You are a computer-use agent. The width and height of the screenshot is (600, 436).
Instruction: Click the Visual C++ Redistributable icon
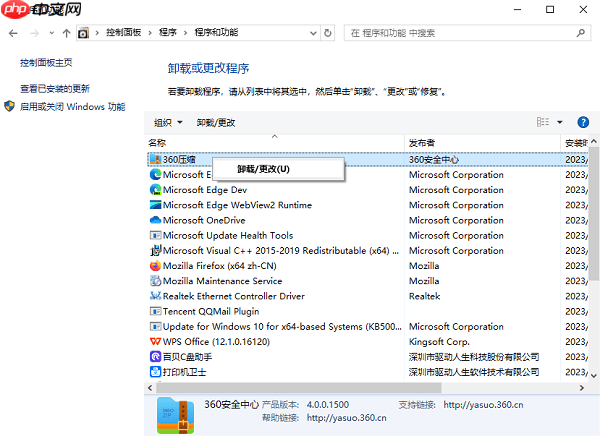pos(155,251)
